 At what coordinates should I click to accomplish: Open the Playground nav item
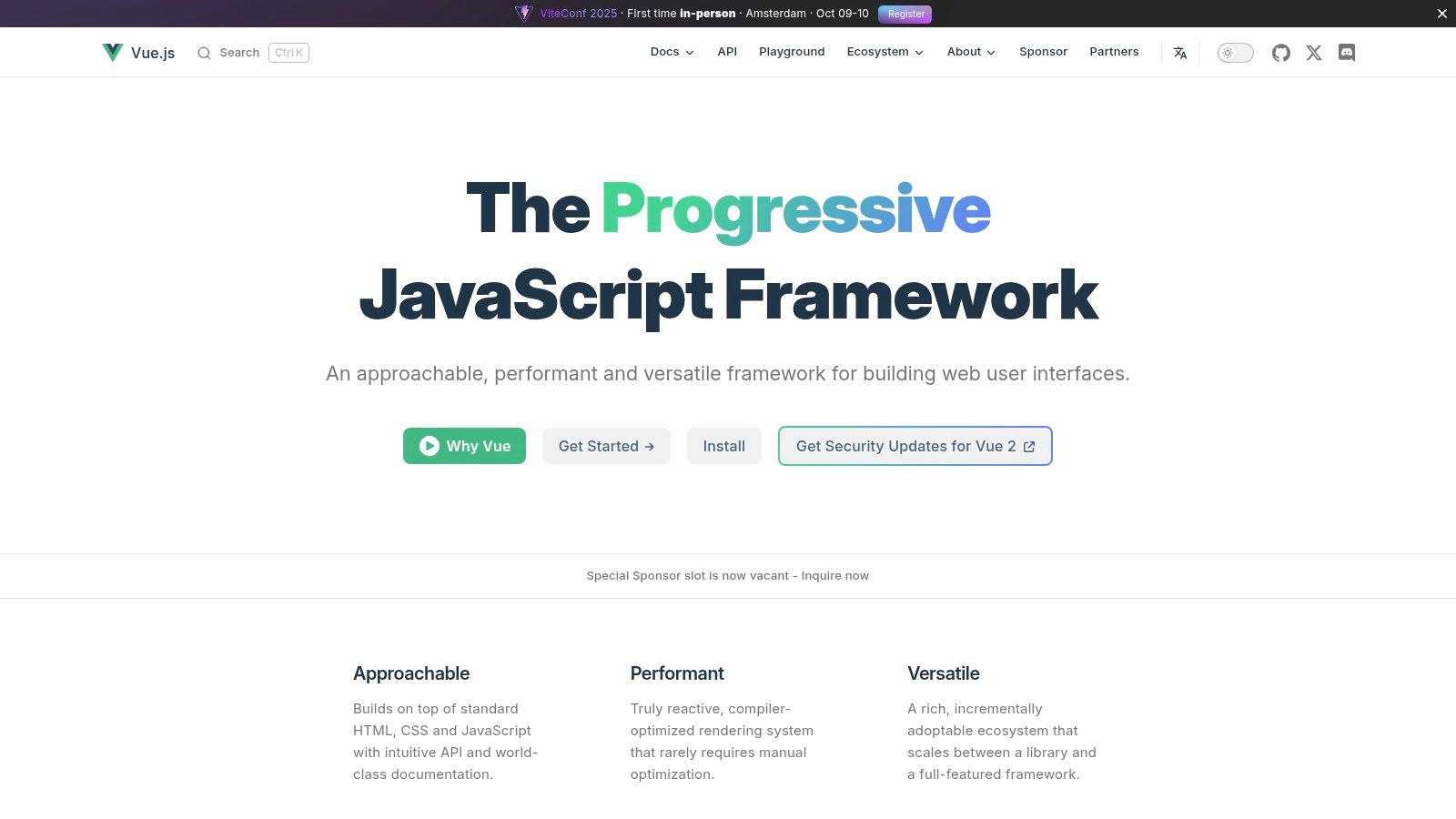click(x=792, y=52)
